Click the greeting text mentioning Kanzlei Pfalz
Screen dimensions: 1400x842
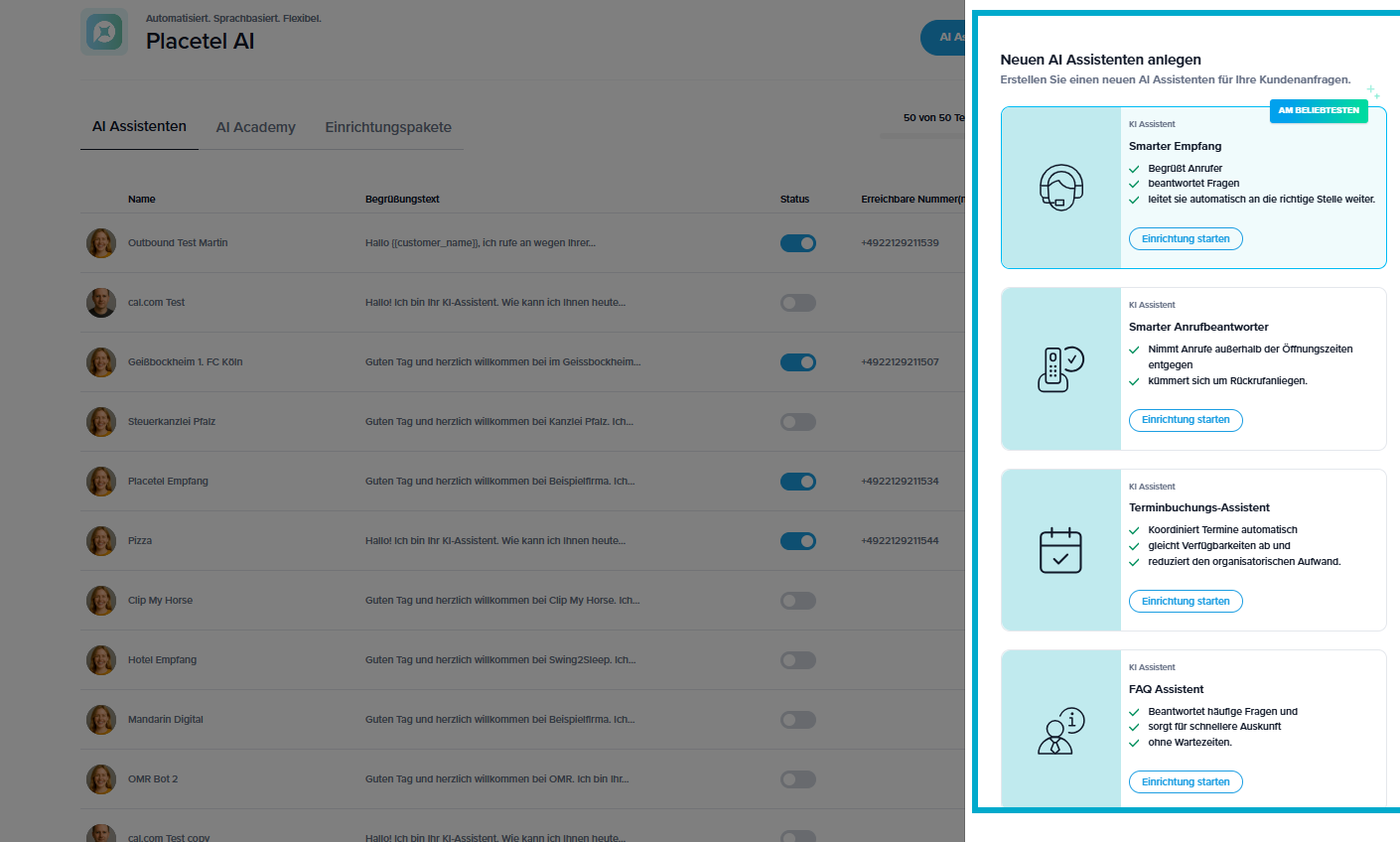click(499, 422)
